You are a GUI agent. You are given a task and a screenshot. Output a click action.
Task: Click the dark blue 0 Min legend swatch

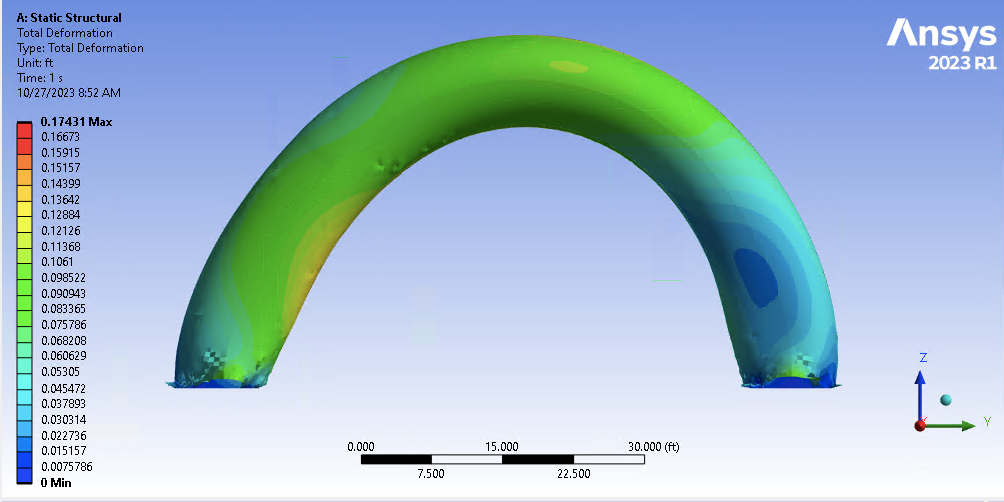coord(24,475)
